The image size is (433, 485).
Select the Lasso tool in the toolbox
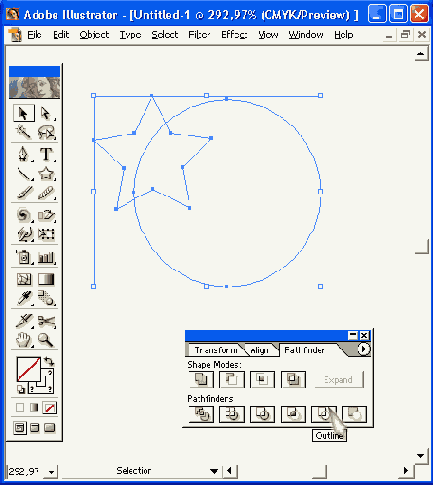point(46,132)
